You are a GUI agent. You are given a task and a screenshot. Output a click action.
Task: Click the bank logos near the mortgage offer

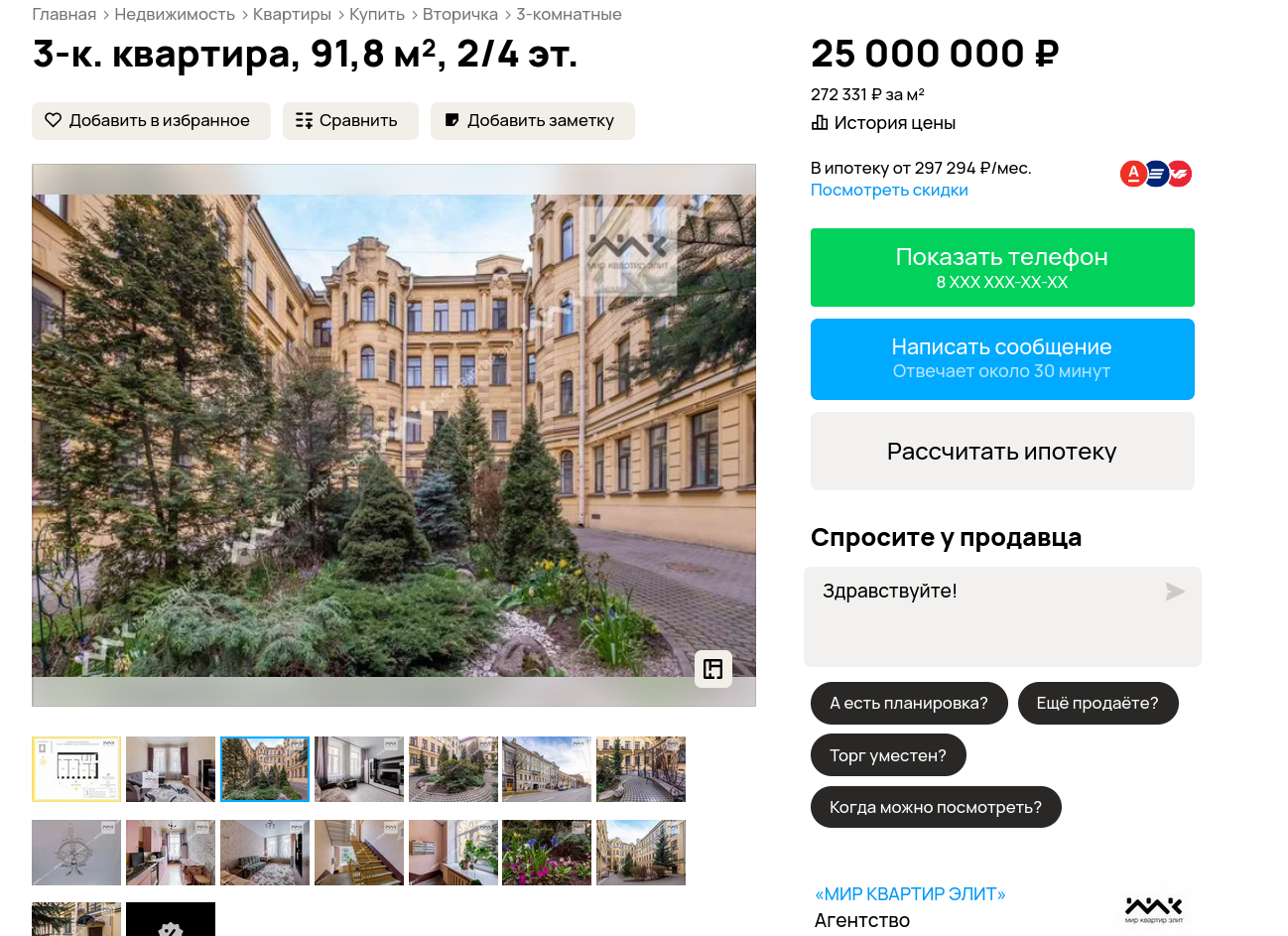tap(1156, 174)
